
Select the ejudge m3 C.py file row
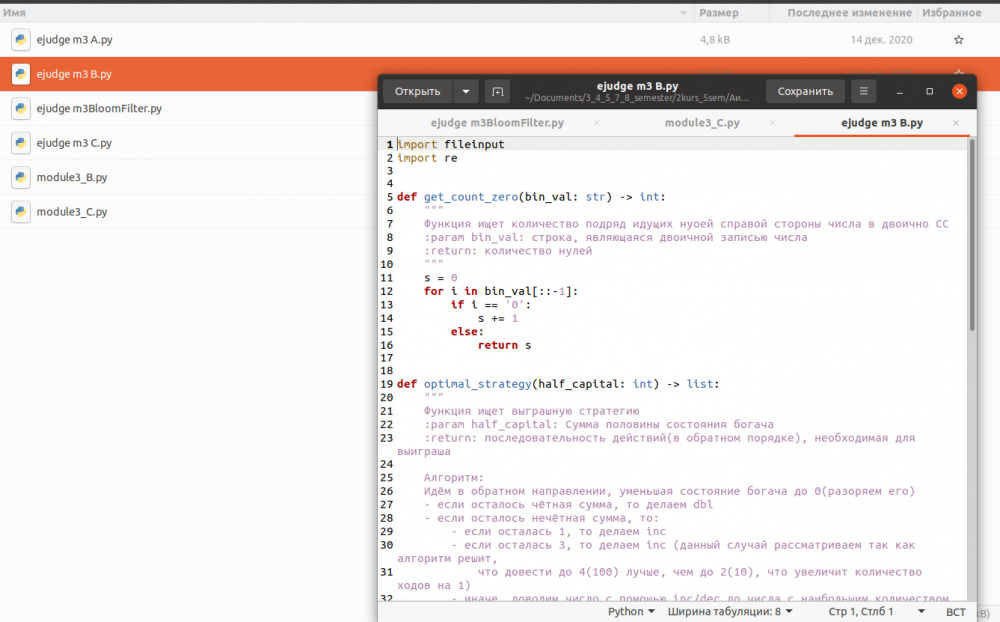(x=74, y=143)
